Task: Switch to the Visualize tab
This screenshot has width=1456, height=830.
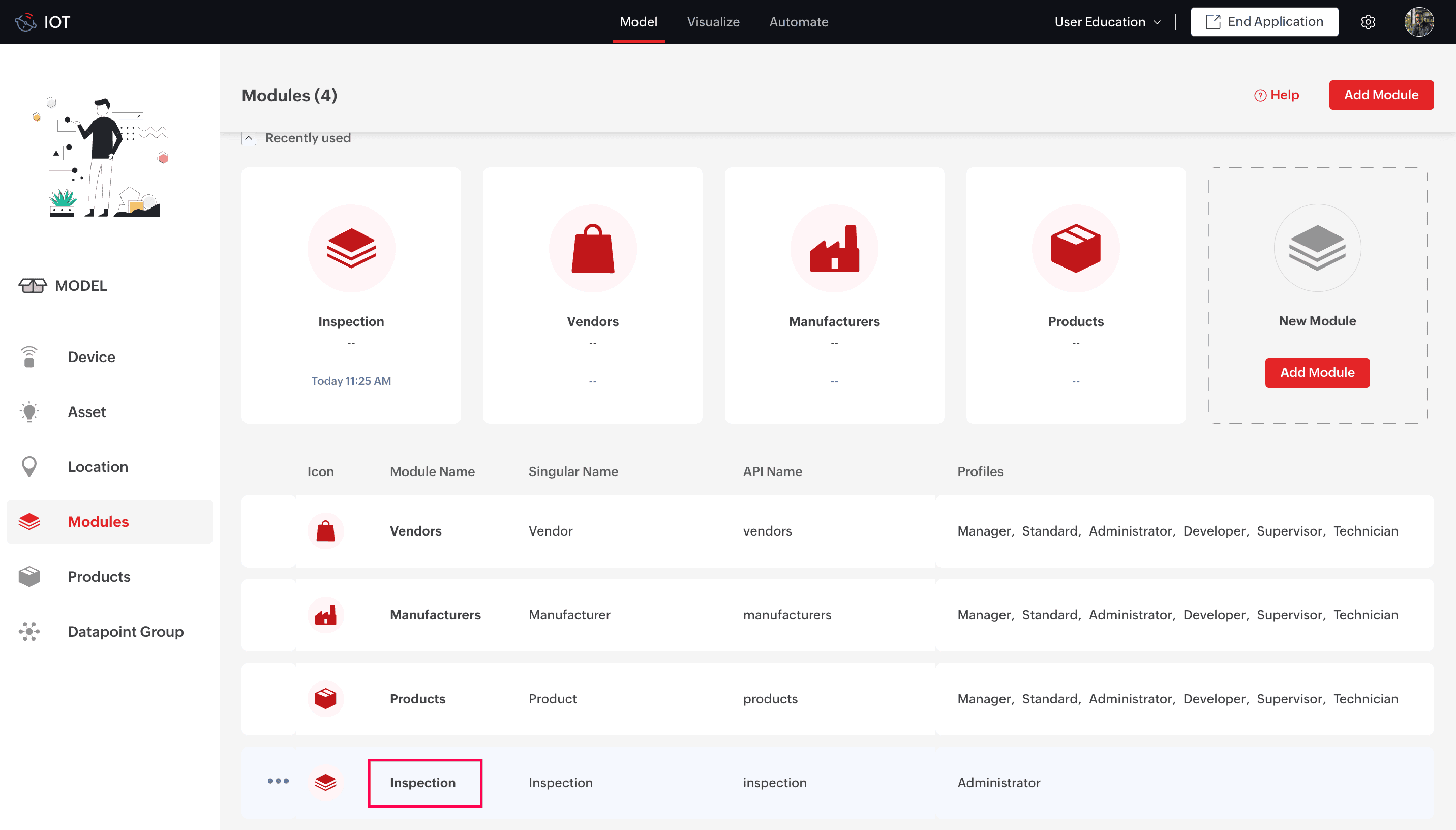Action: pos(713,22)
